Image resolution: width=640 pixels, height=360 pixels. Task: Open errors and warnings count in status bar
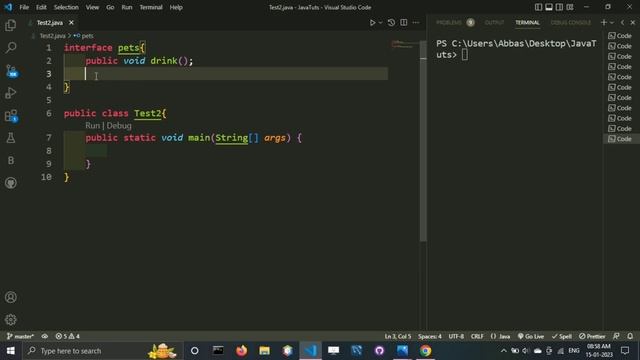click(67, 336)
